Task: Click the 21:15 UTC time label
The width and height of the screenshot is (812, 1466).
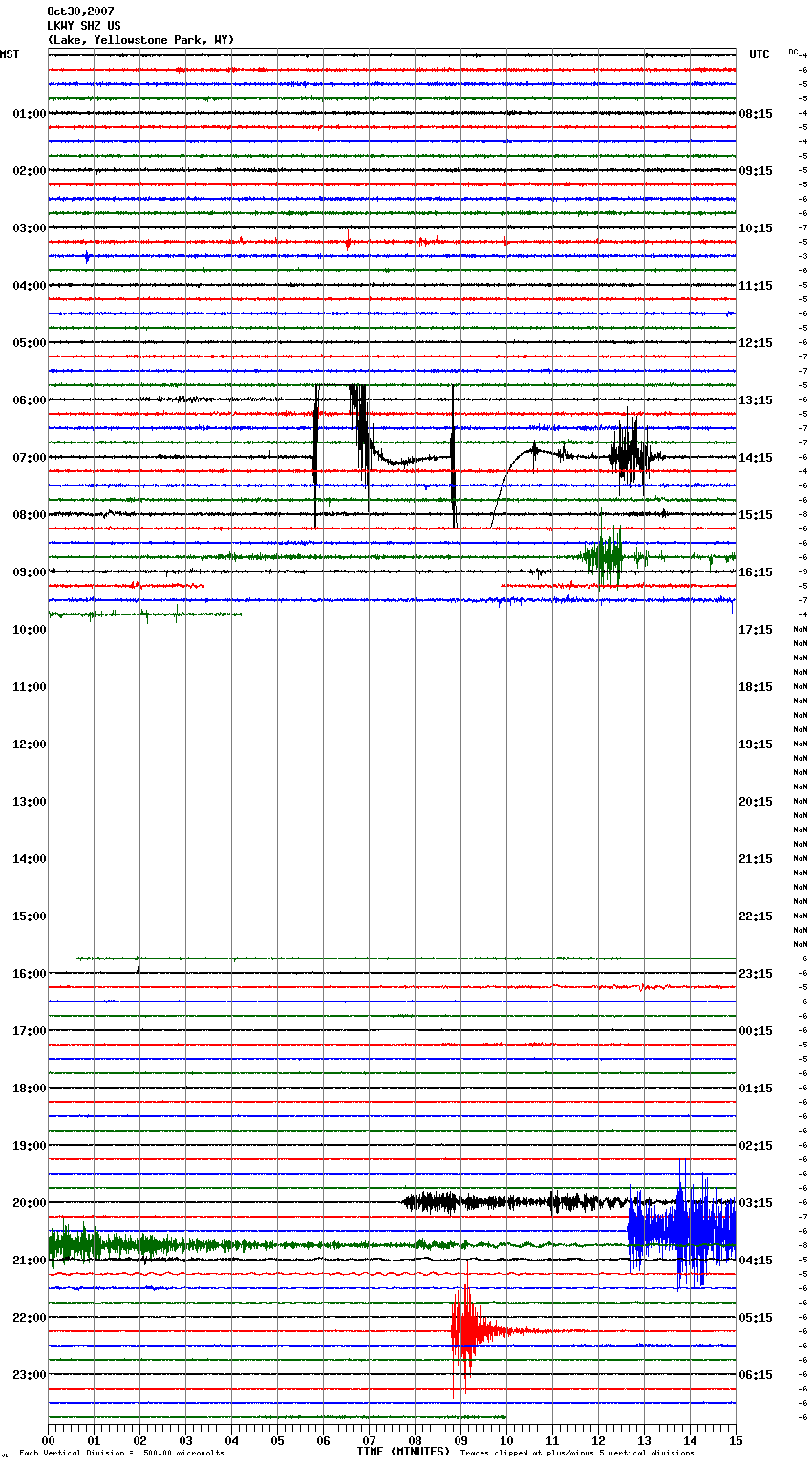Action: click(756, 859)
